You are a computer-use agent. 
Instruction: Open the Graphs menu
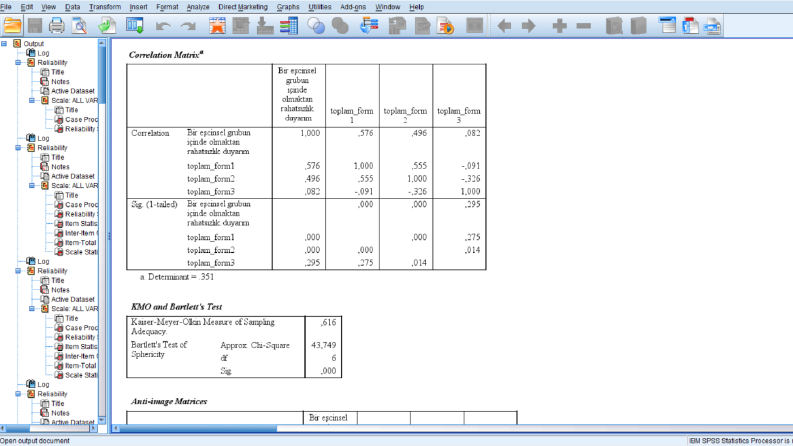coord(288,7)
